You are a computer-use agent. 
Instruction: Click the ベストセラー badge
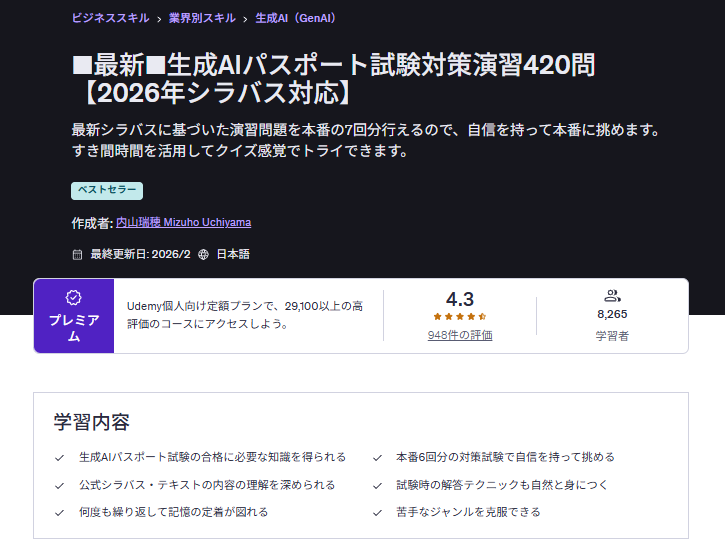pos(107,190)
